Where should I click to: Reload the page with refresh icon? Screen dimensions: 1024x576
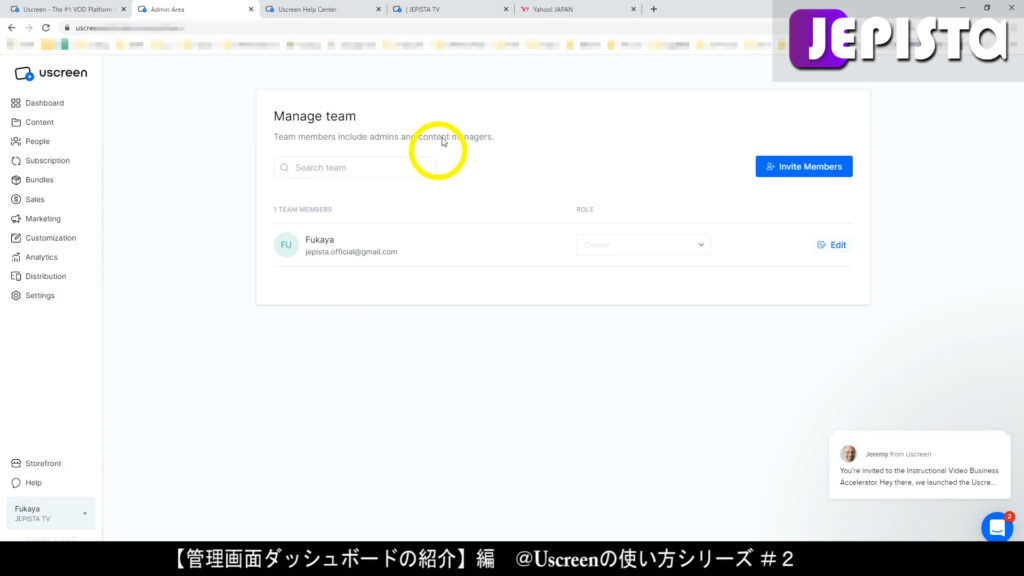pos(46,27)
